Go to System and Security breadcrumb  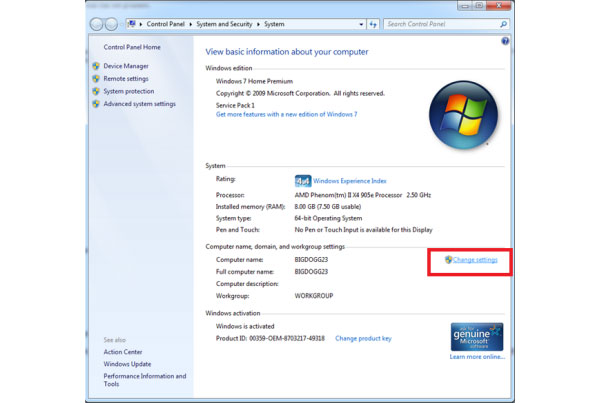click(x=224, y=24)
